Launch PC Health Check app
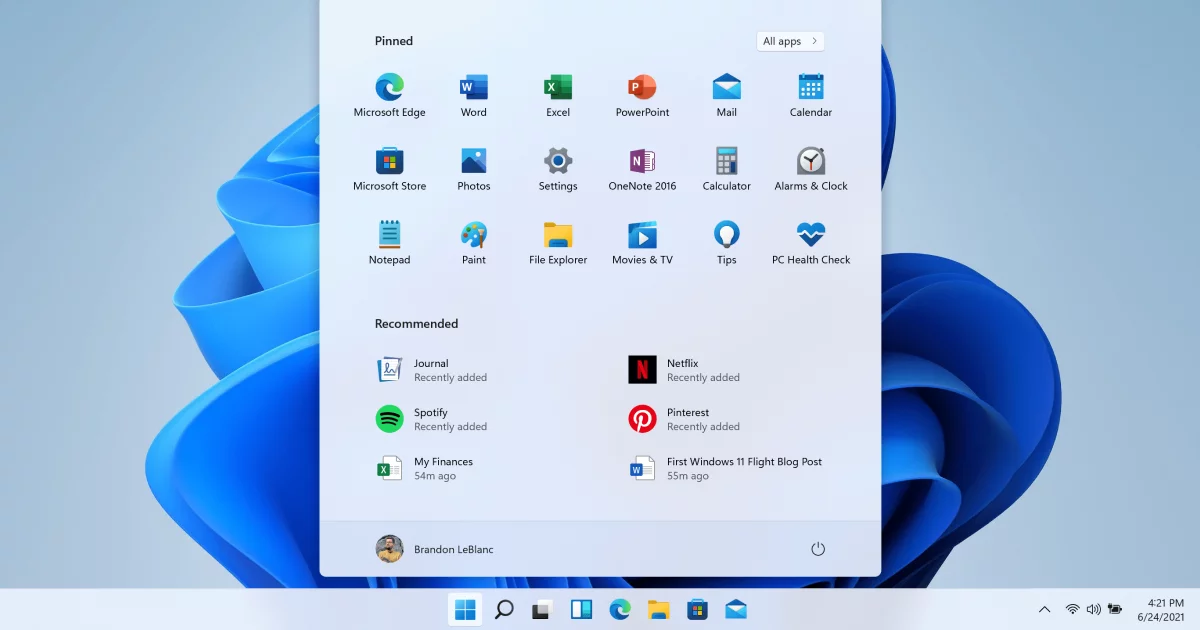This screenshot has width=1200, height=630. [810, 236]
